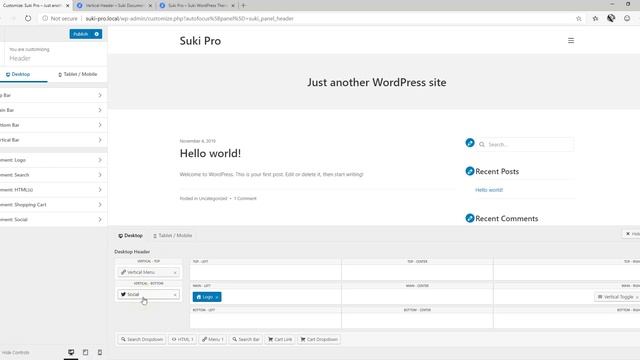The width and height of the screenshot is (640, 360).
Task: Click the browser address bar URL
Action: point(189,18)
